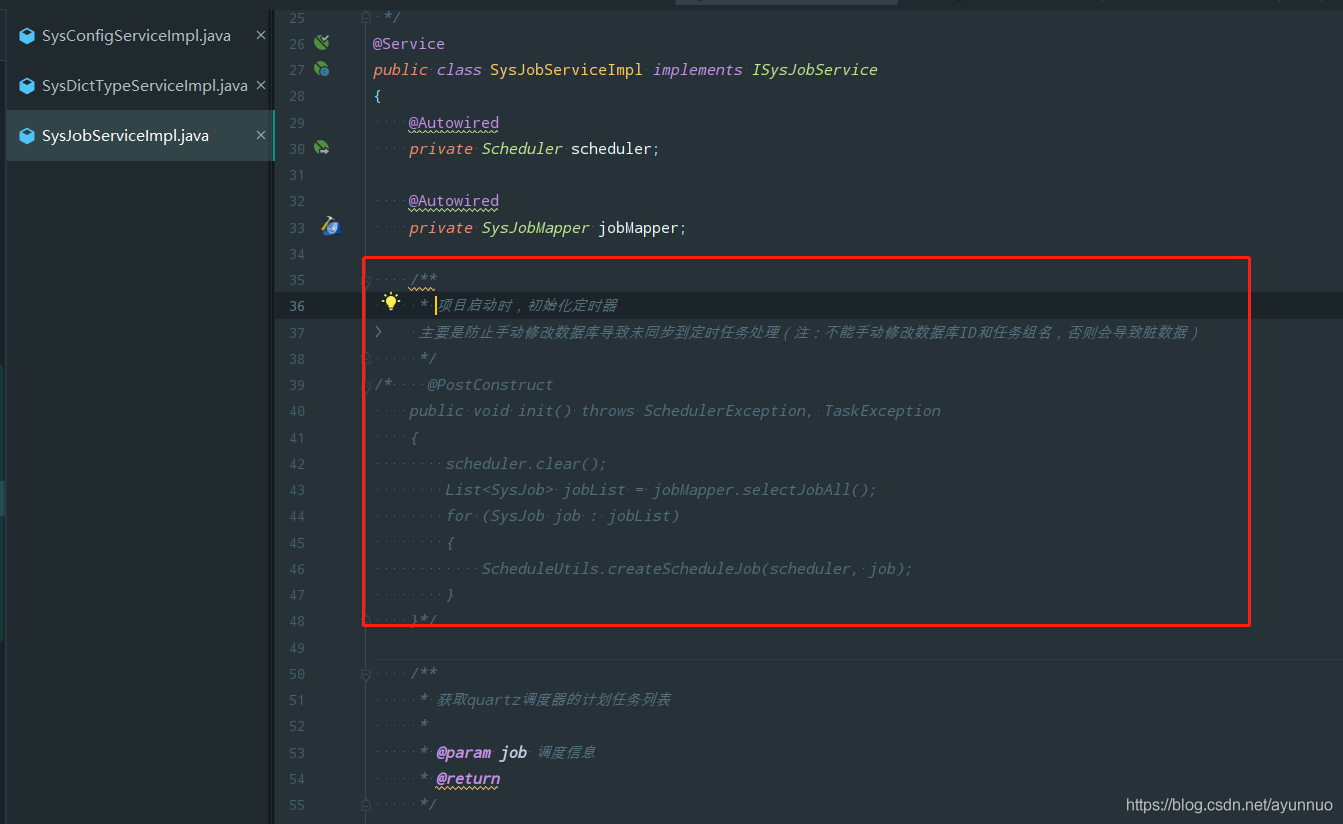This screenshot has height=824, width=1343.
Task: Collapse the Javadoc fold marker at line 50
Action: tap(366, 673)
